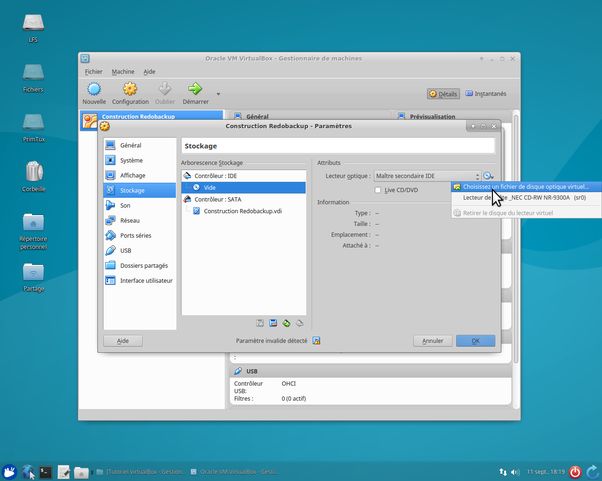
Task: Click the Prévisualisation section header
Action: click(x=432, y=116)
